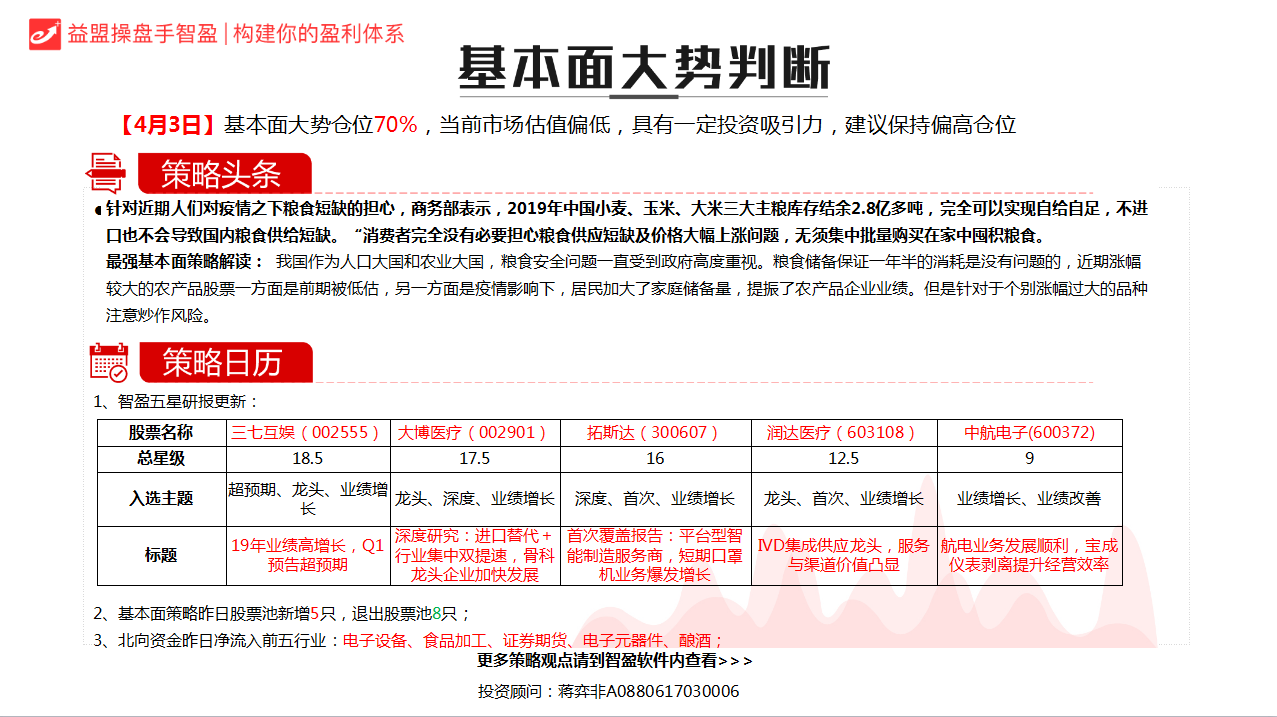Click the calendar icon beside 策略日历
1277x717 pixels.
[x=109, y=362]
